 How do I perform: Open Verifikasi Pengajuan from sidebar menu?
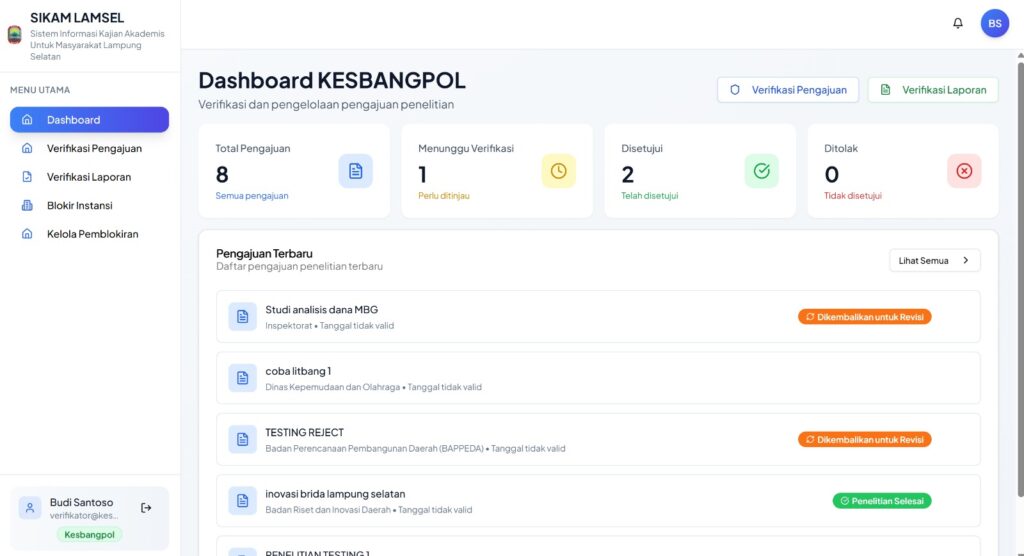tap(93, 148)
